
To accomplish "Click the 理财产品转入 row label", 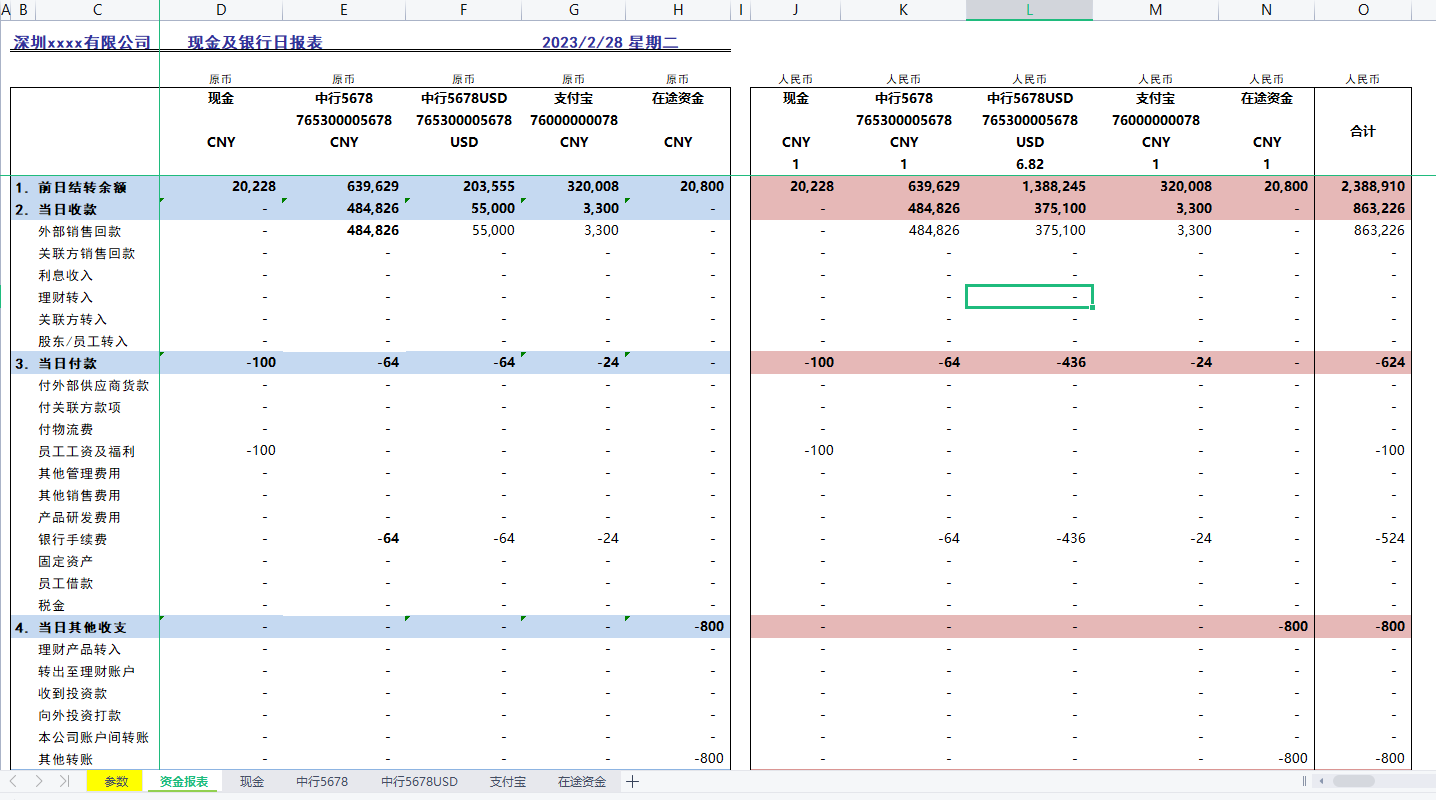I will pos(80,649).
